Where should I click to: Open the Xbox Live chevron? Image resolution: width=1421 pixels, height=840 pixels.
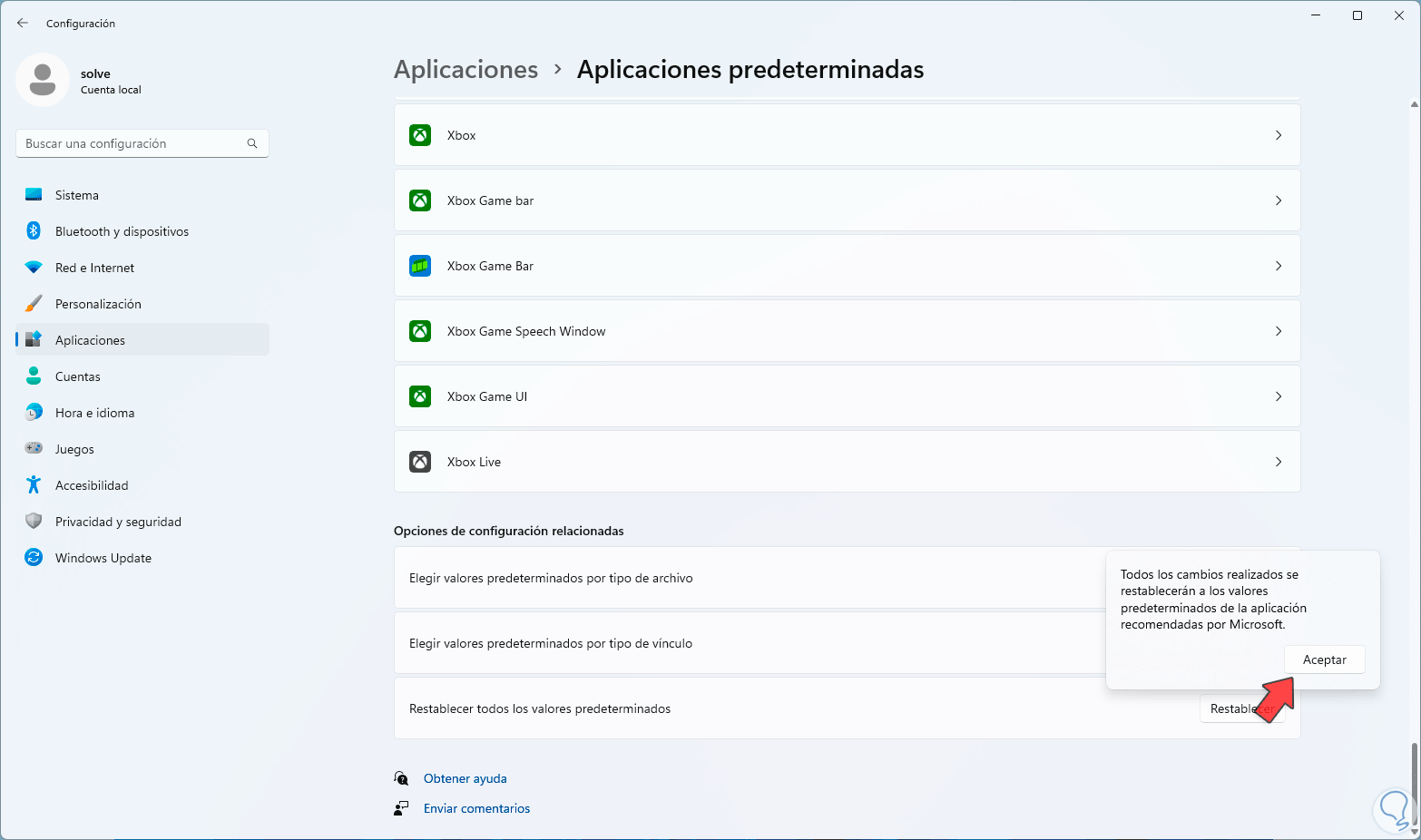coord(1278,462)
